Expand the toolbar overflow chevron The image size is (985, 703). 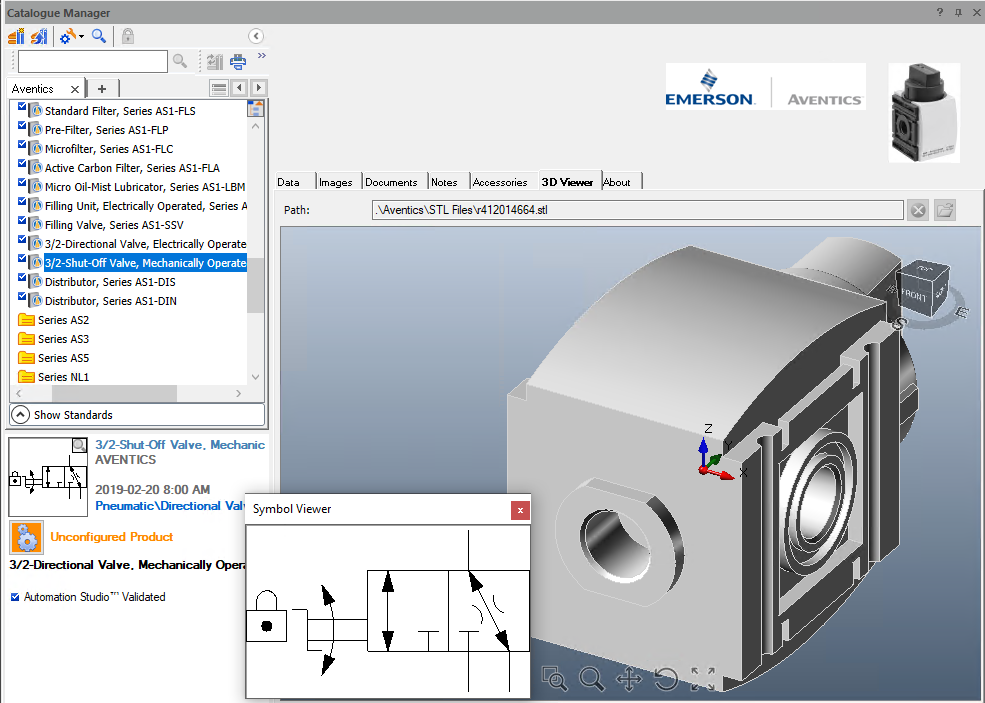click(262, 56)
